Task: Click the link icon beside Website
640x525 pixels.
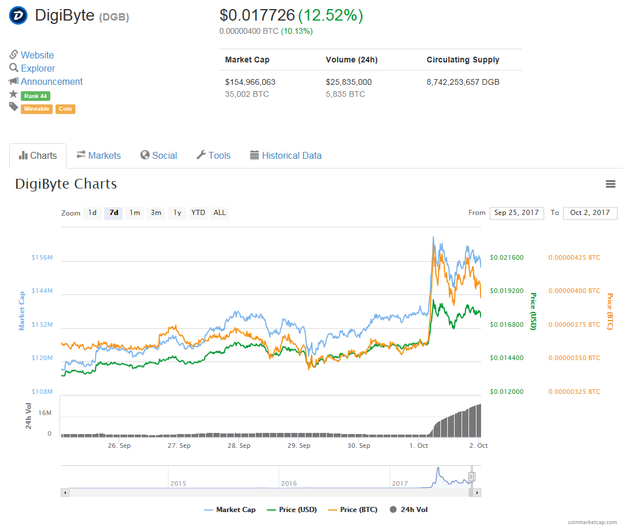Action: [14, 54]
